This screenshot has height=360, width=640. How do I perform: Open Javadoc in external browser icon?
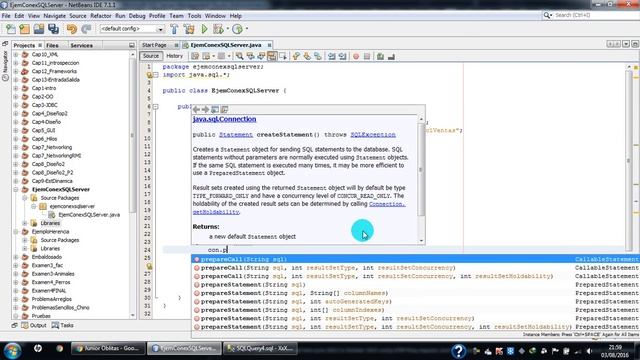215,109
